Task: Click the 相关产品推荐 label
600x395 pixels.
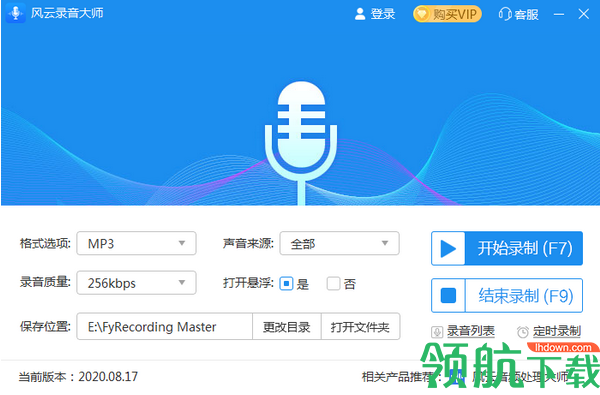Action: click(402, 377)
